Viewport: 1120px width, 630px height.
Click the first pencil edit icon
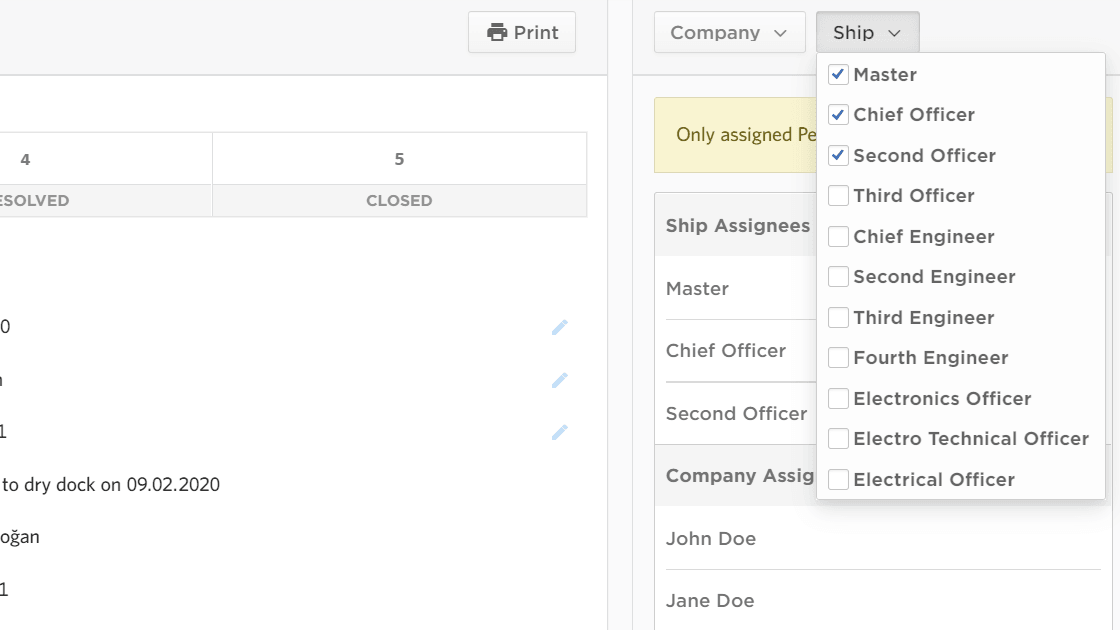tap(560, 327)
